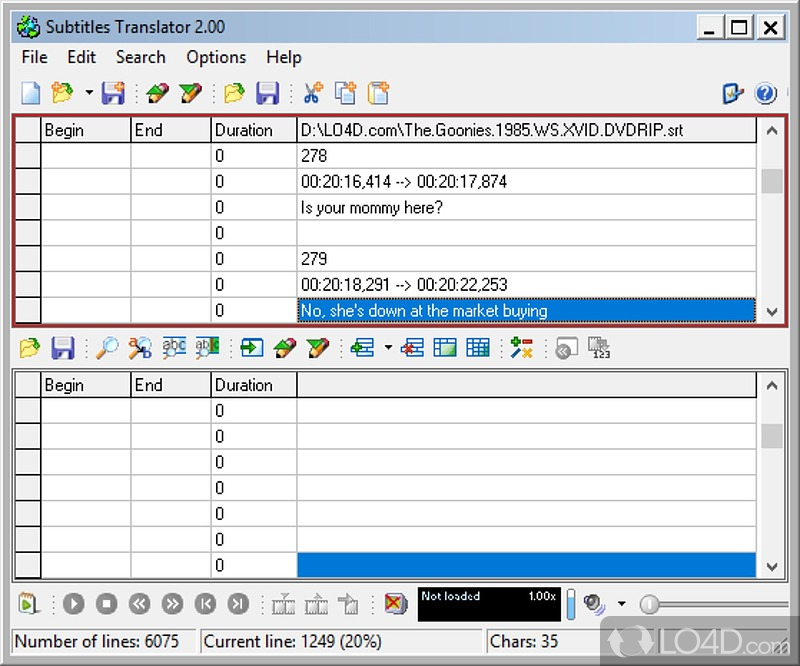This screenshot has height=666, width=800.
Task: Toggle the video display icon with red X
Action: 396,604
